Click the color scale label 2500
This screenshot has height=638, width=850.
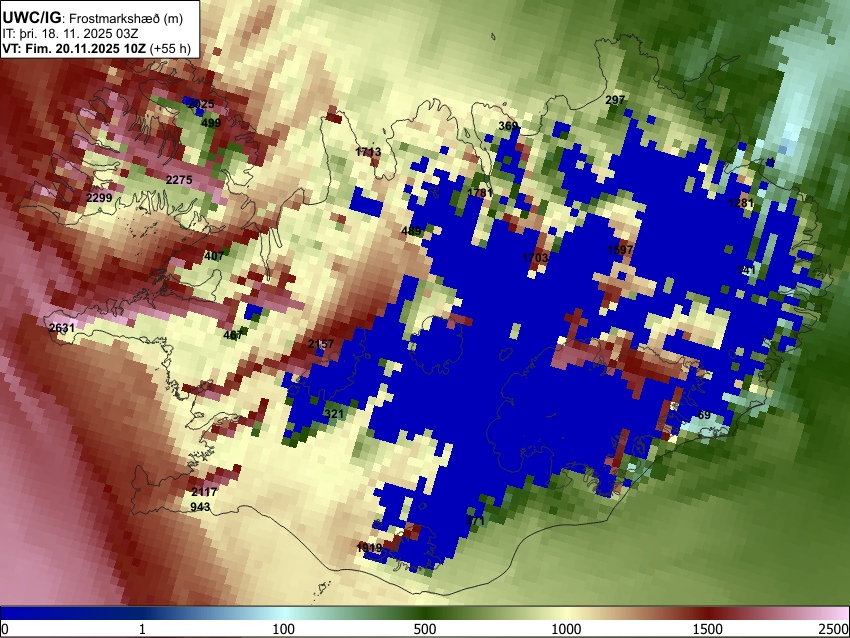pyautogui.click(x=834, y=629)
